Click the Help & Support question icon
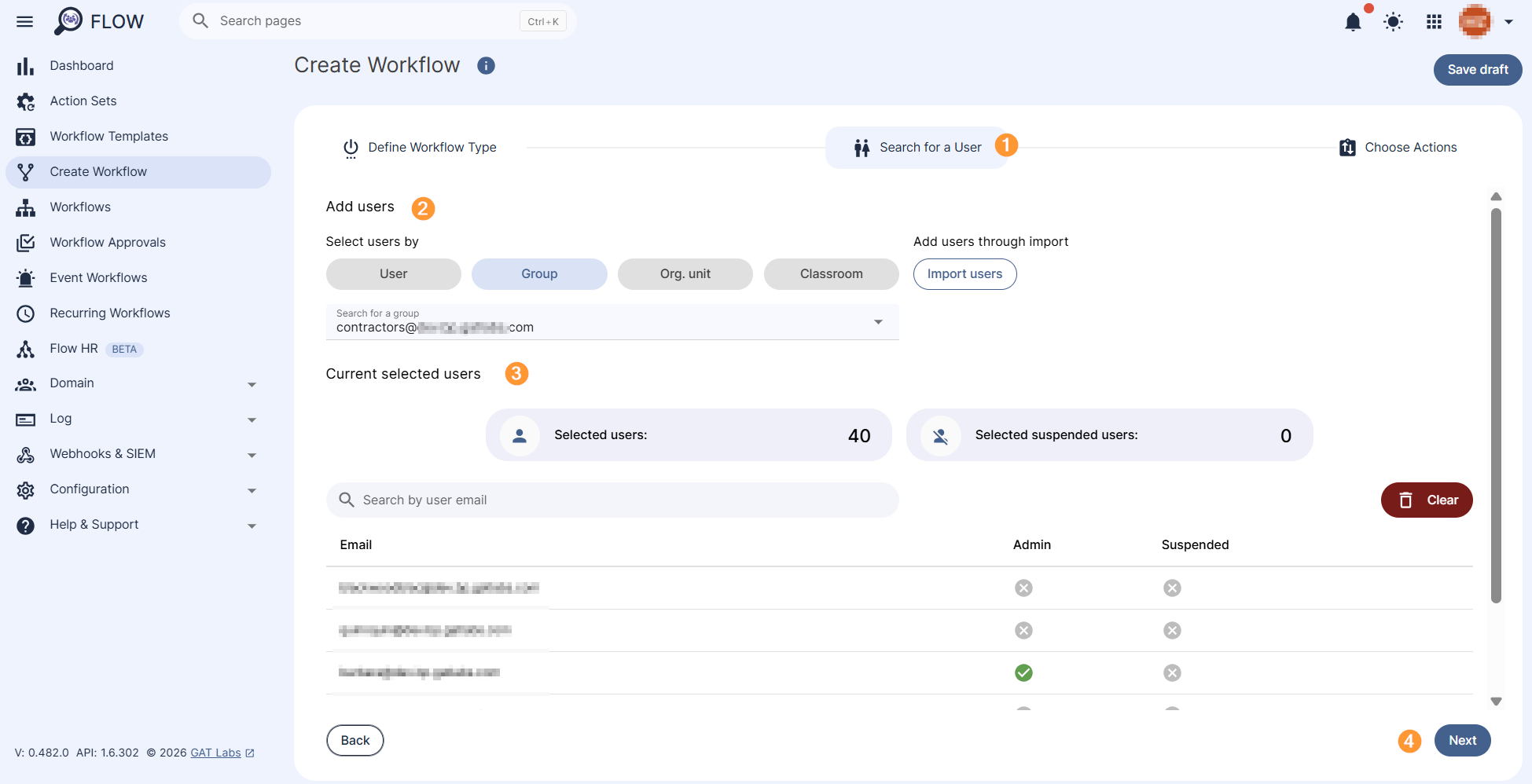1532x784 pixels. pos(25,526)
